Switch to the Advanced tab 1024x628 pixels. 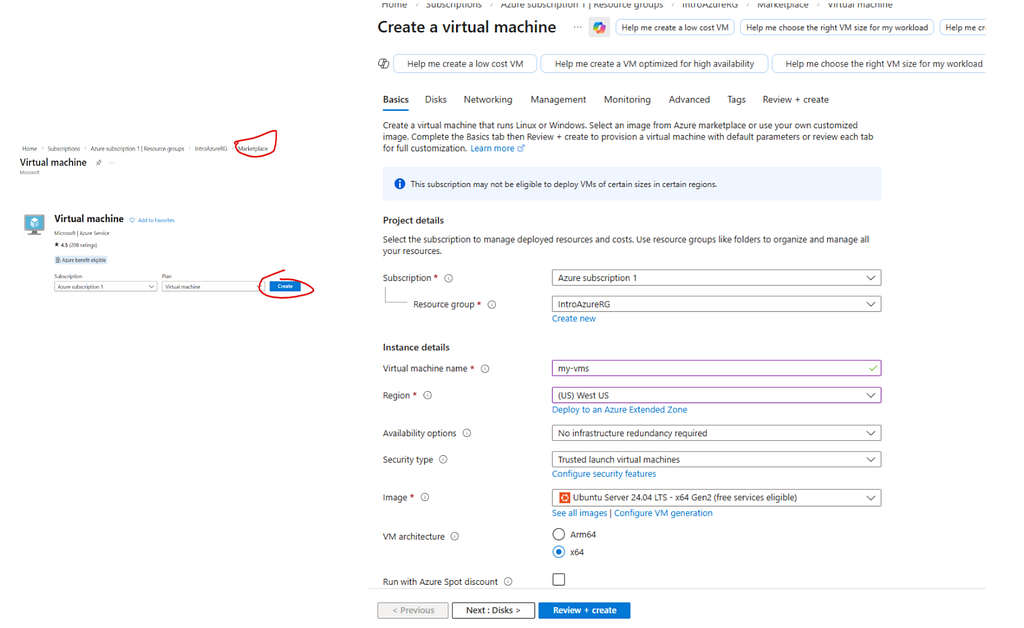689,100
